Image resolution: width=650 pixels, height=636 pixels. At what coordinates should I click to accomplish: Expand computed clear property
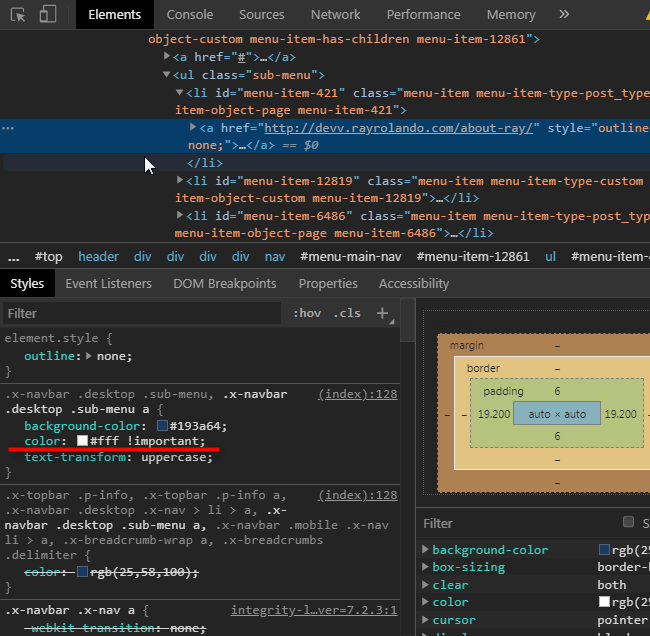(425, 585)
